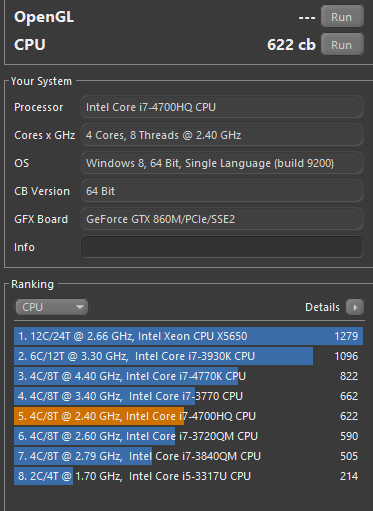
Task: Run the CPU benchmark
Action: [x=342, y=44]
